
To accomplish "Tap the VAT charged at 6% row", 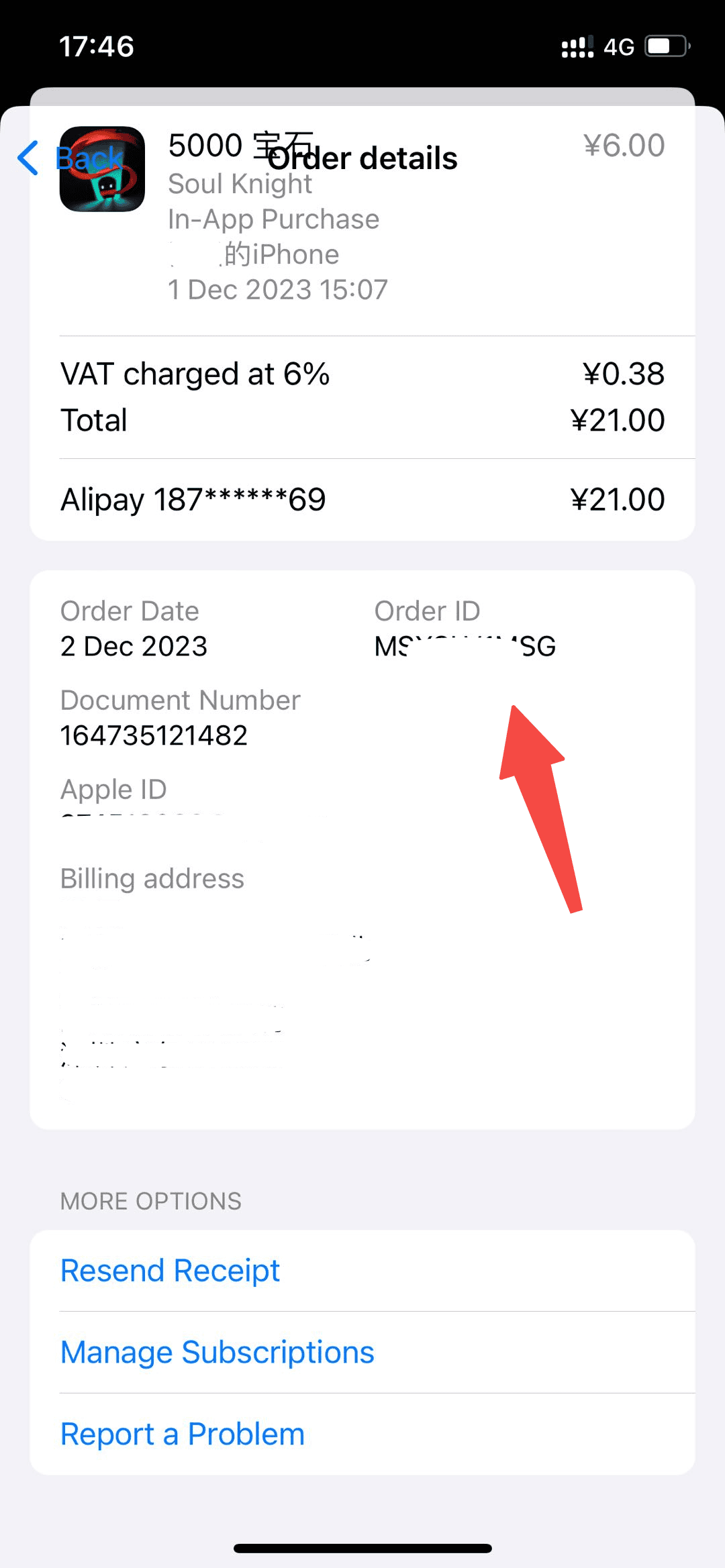I will pyautogui.click(x=362, y=374).
